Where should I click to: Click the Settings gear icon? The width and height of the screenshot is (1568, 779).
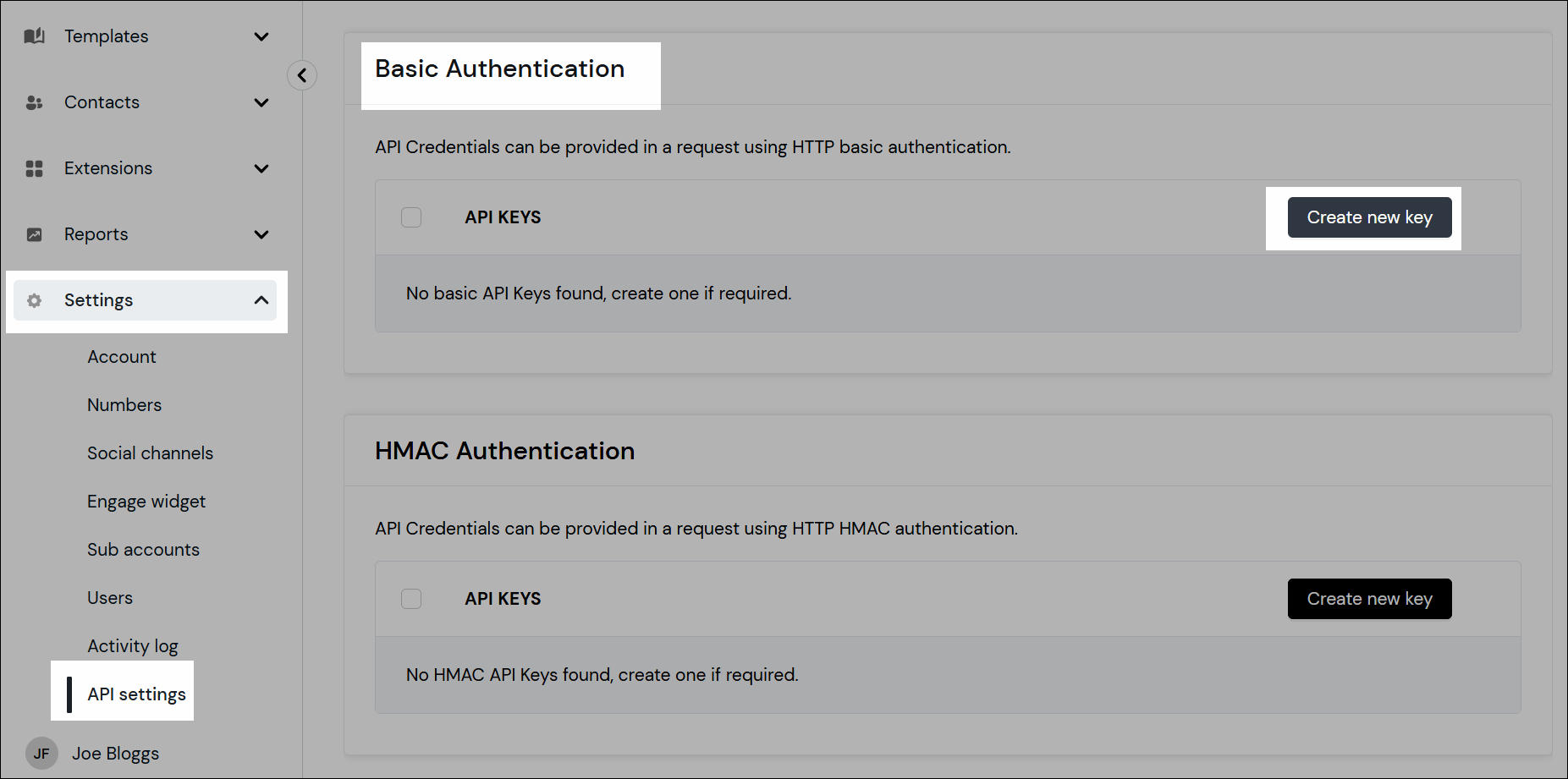34,300
